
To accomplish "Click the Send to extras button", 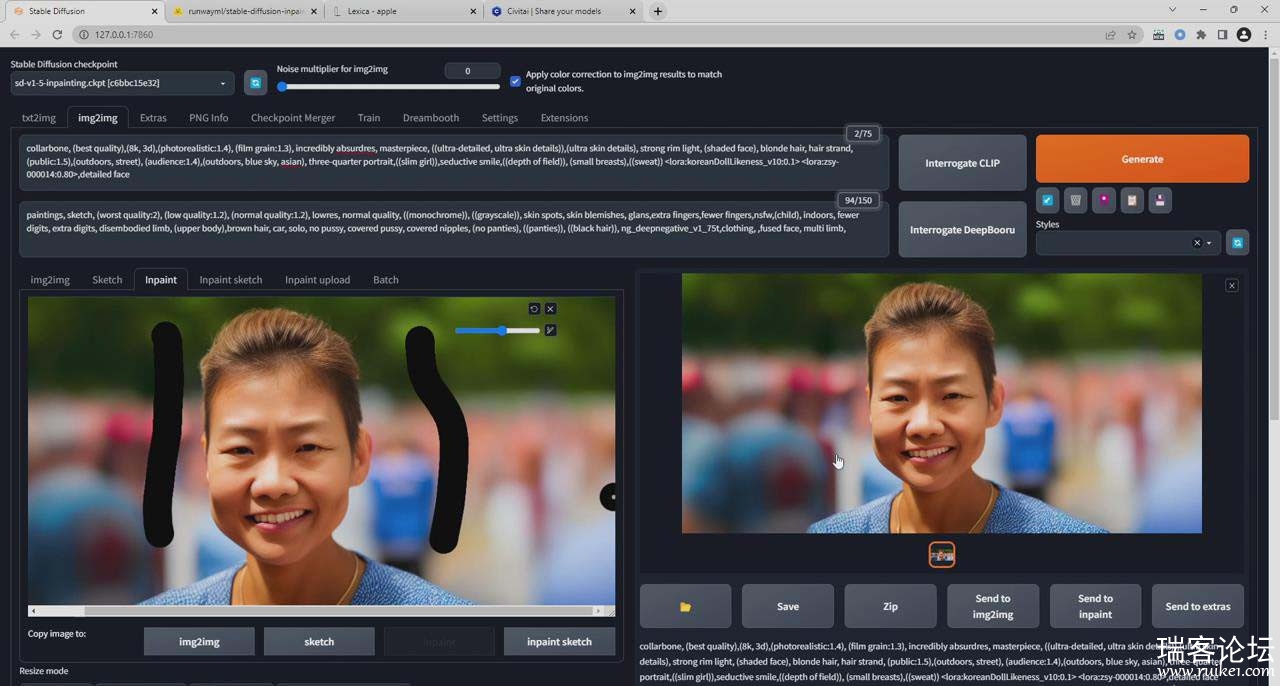I will [1197, 606].
